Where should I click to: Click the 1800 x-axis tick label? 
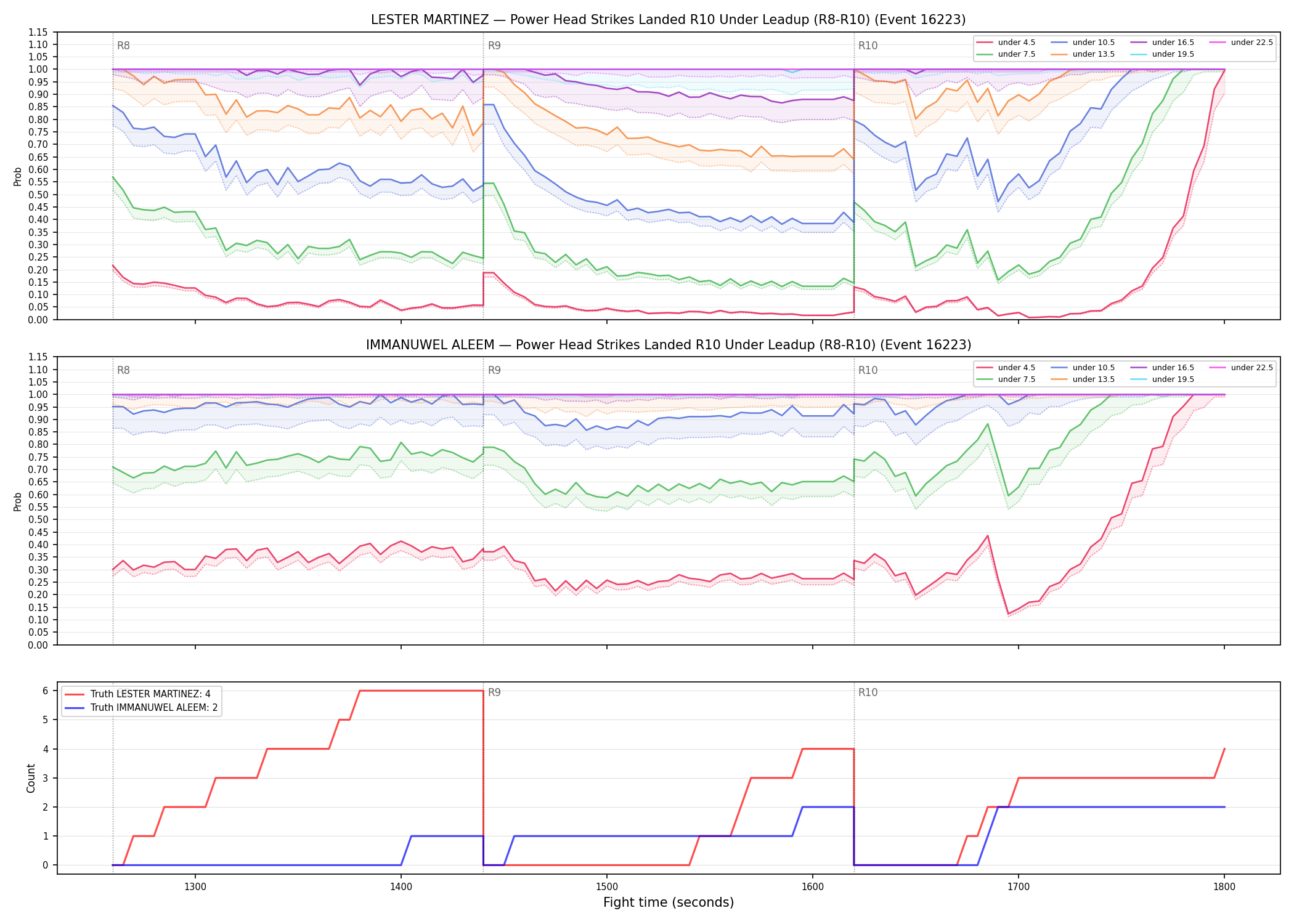[1224, 886]
